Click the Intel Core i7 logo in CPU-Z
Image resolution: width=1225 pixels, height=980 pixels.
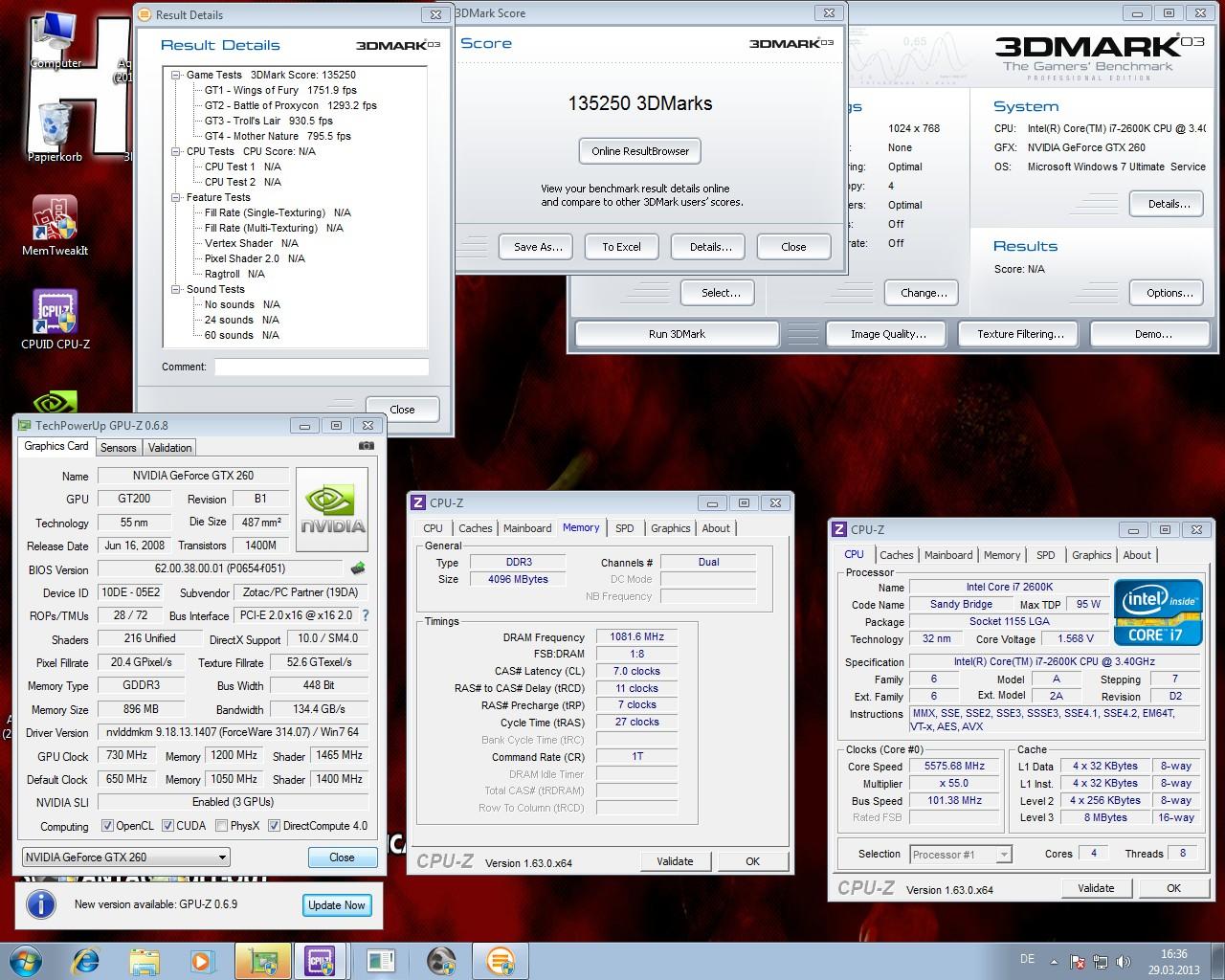tap(1157, 613)
